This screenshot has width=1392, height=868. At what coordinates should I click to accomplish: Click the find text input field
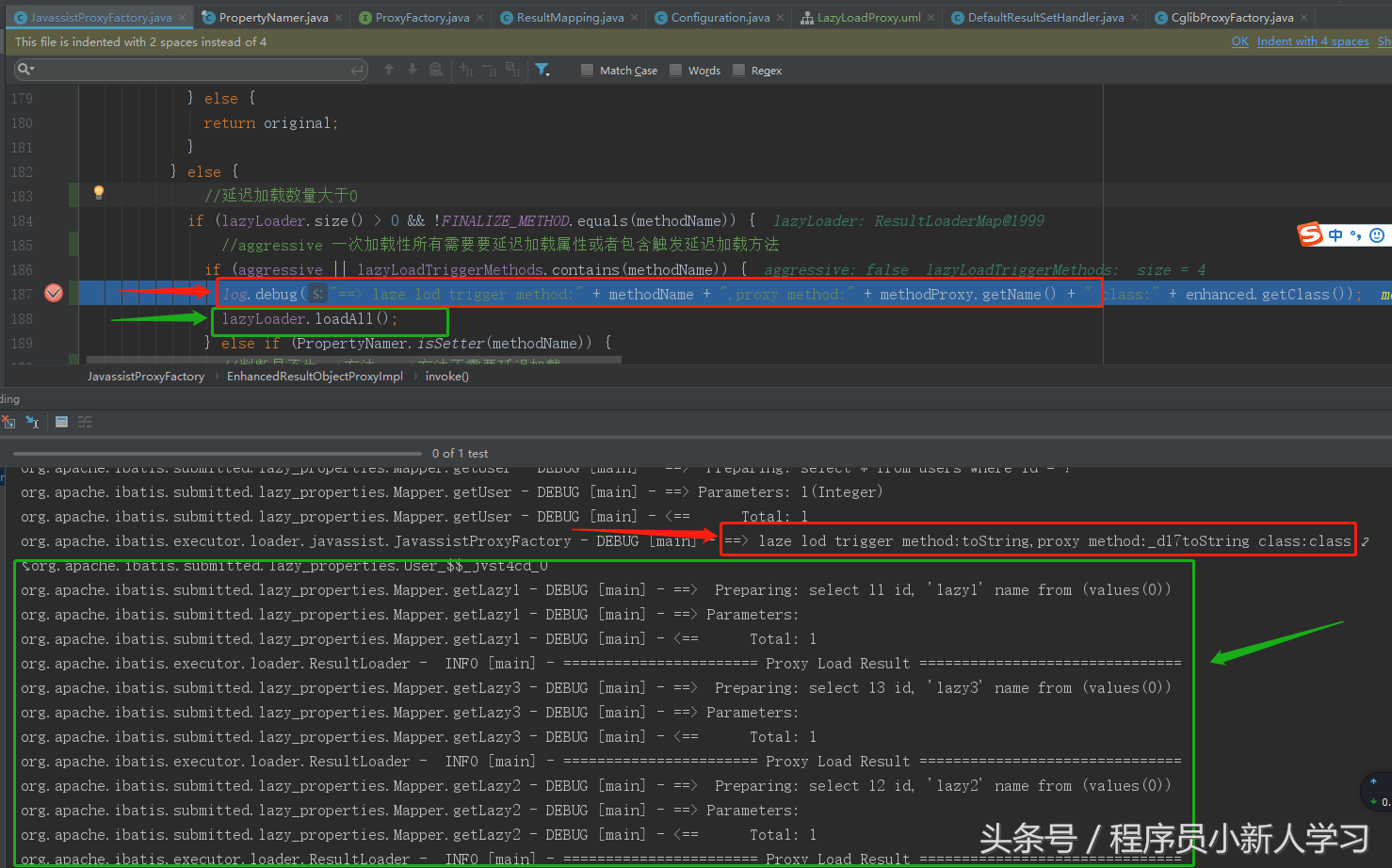[x=191, y=69]
